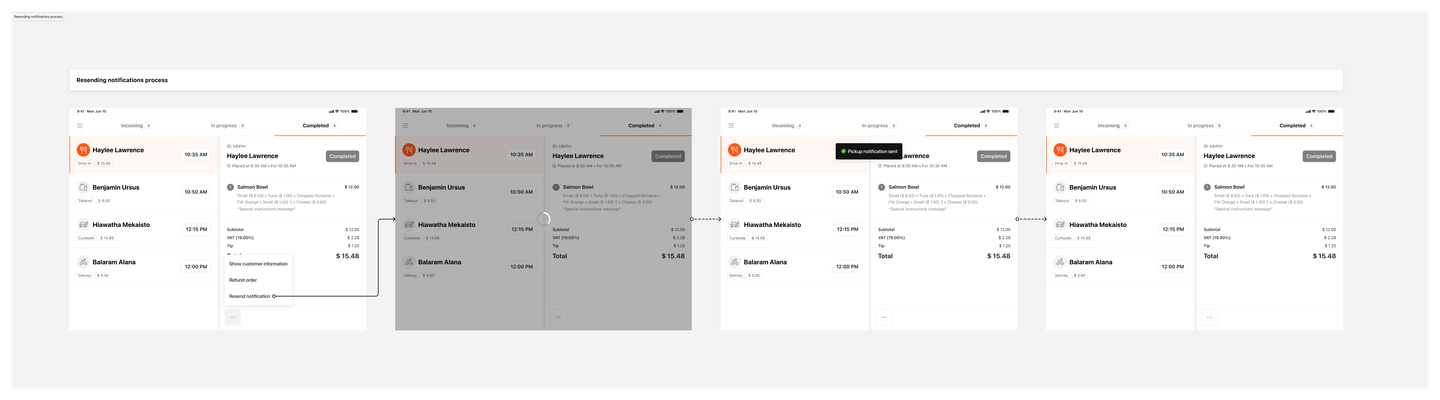Image resolution: width=1440 pixels, height=400 pixels.
Task: Click Hiawatha Mekaisto curbside icon on dimmed loading screen
Action: (x=409, y=225)
